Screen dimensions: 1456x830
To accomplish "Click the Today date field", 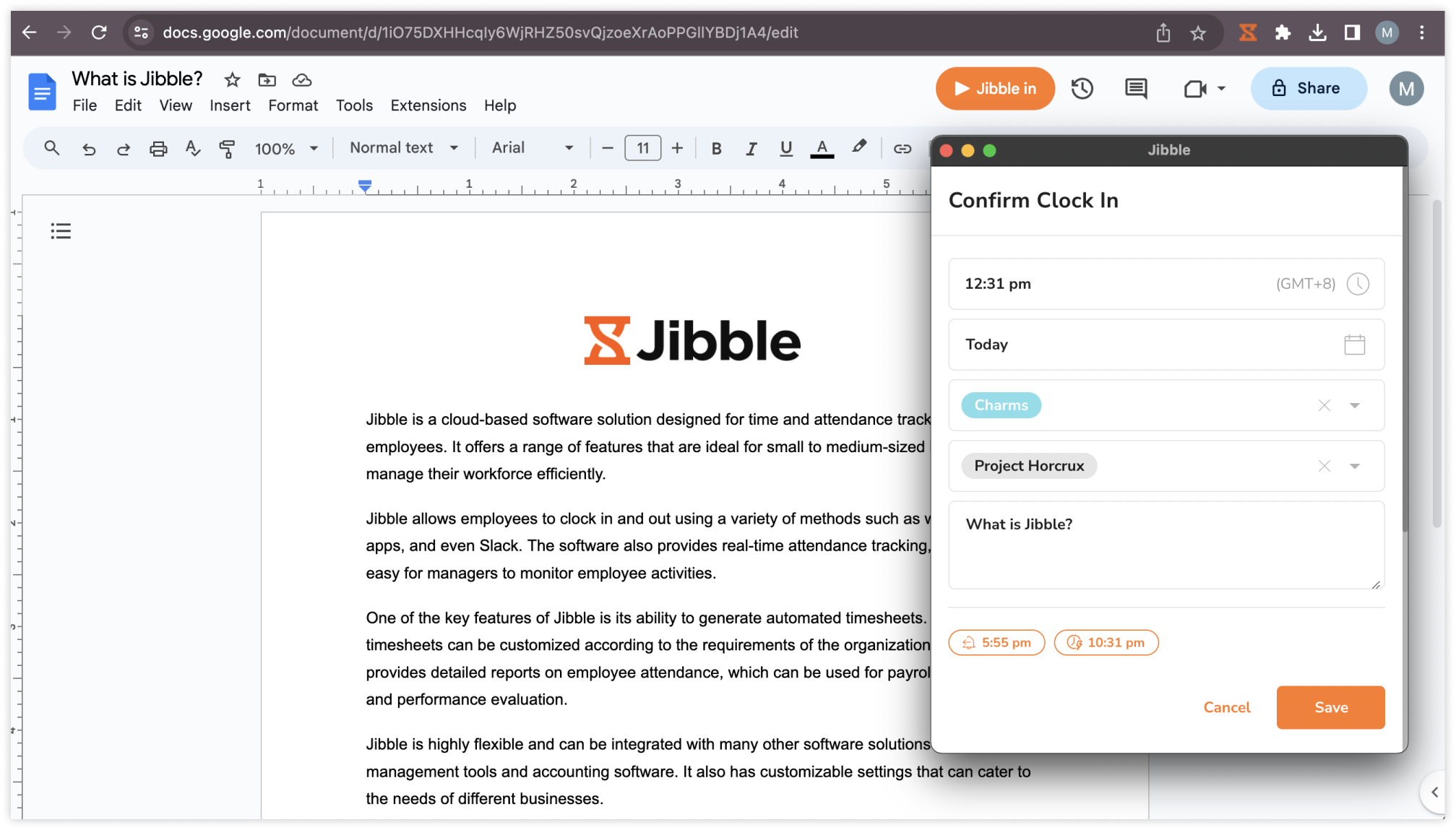I will (1166, 345).
